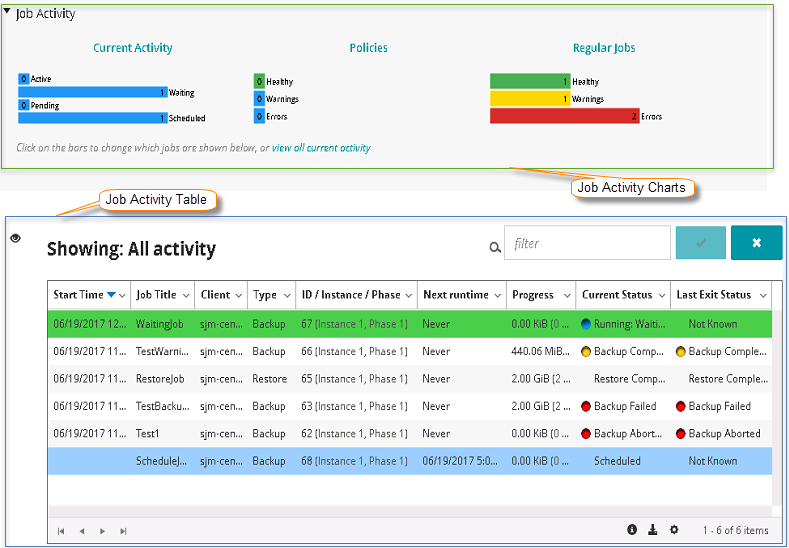Open the Progress column dropdown chevron

567,296
